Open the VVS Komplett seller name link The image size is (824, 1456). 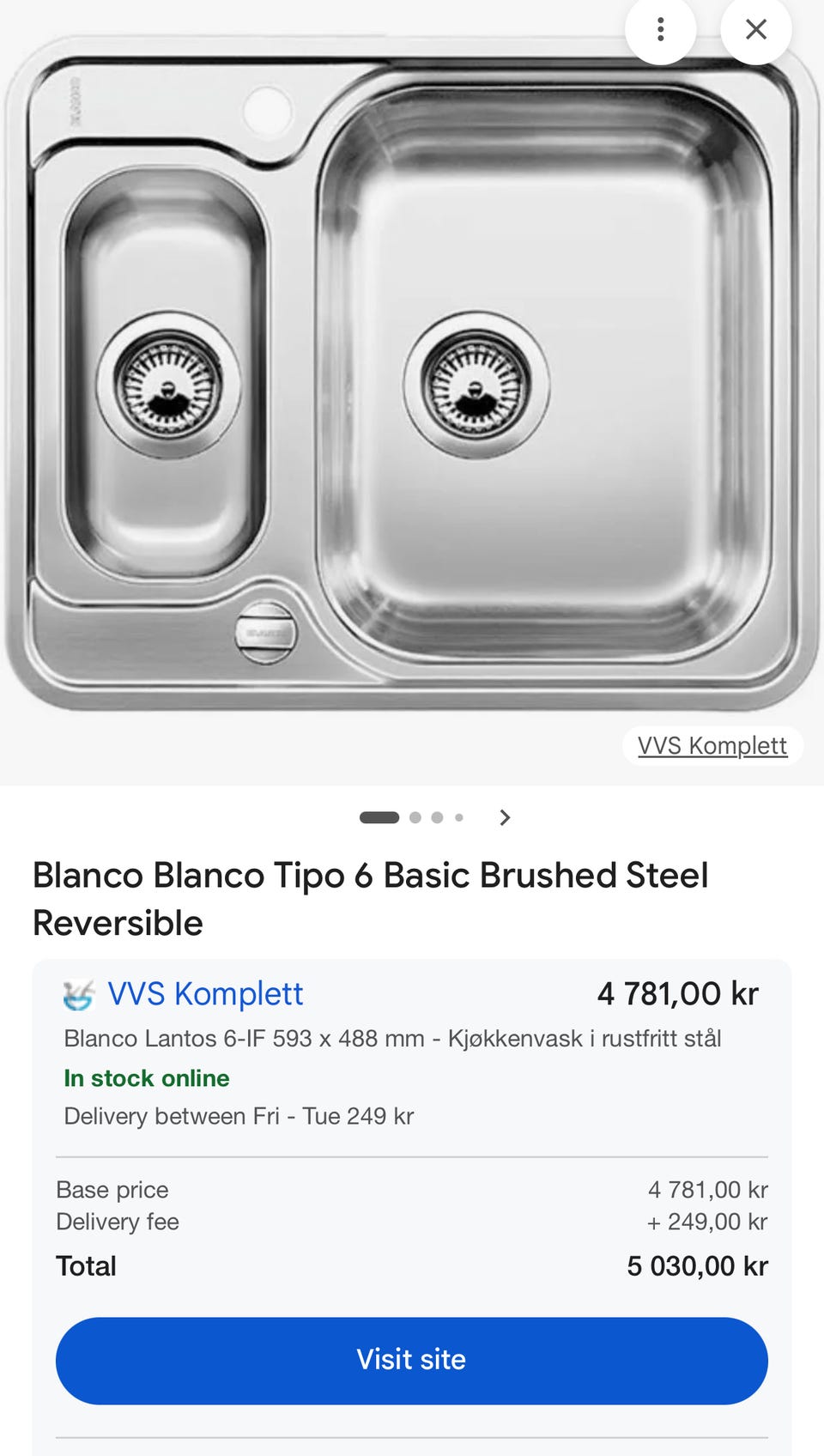[x=205, y=994]
